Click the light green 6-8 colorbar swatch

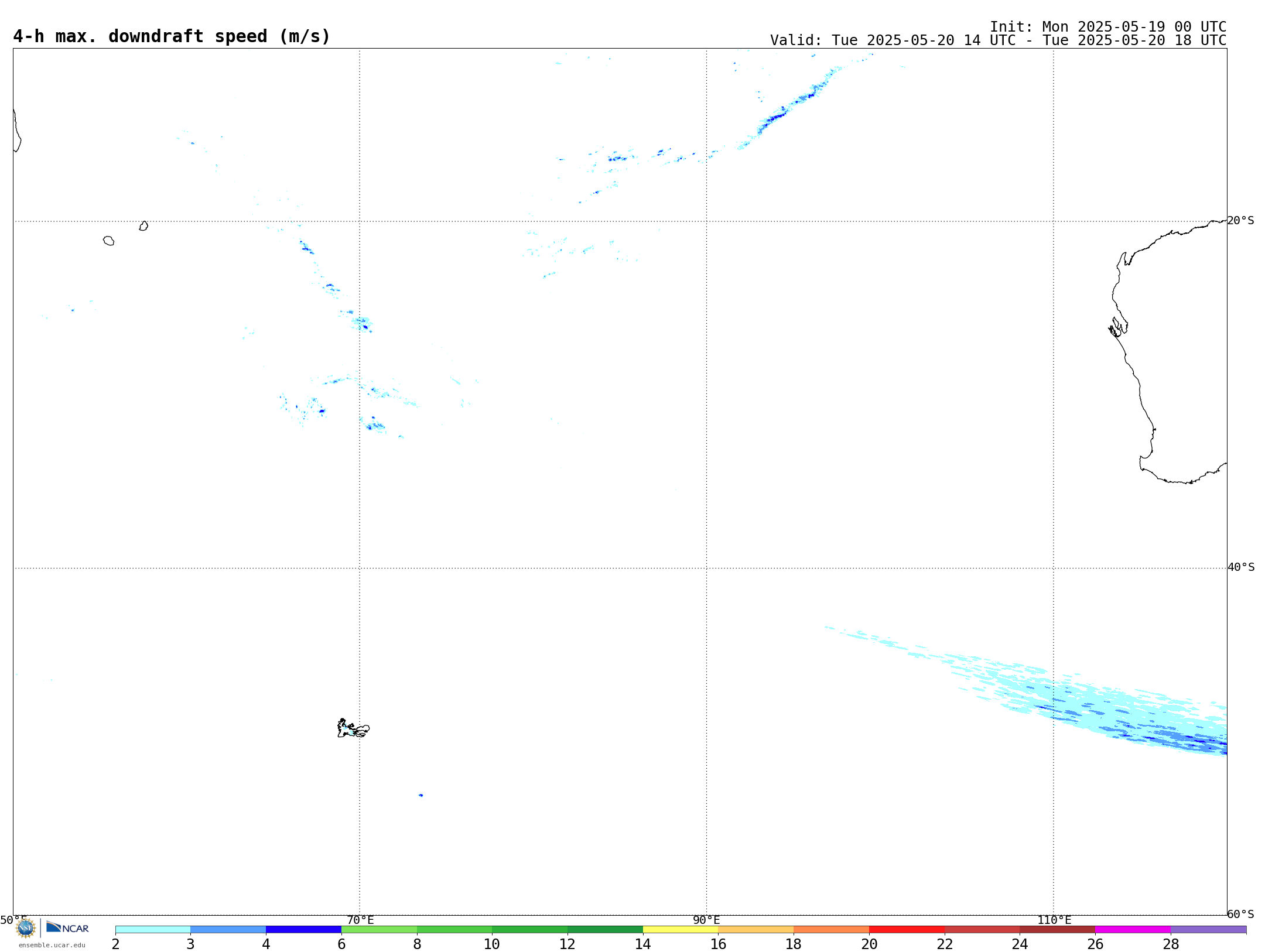[379, 929]
